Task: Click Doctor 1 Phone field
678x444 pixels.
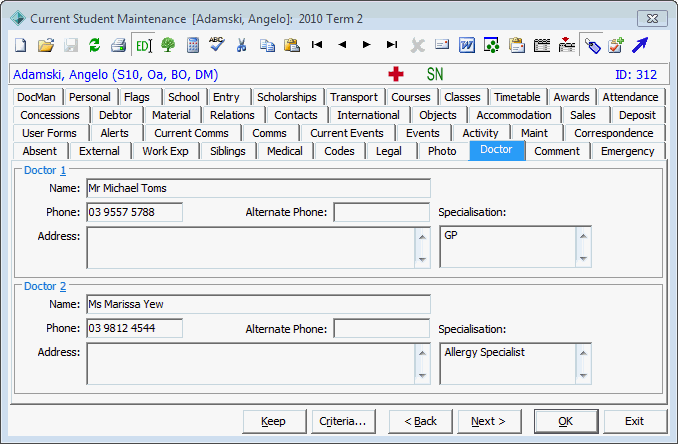Action: [134, 212]
